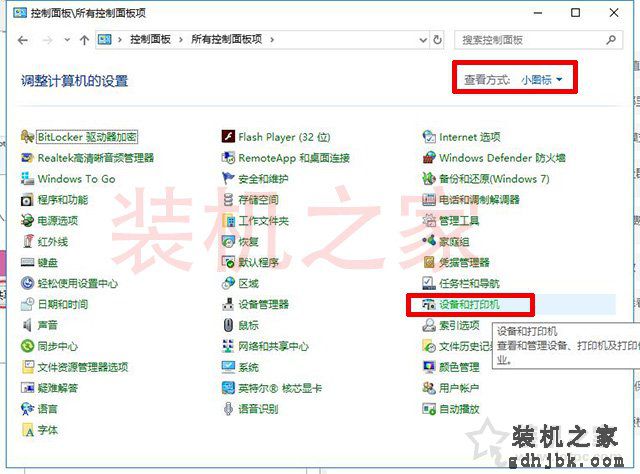Click the Flash Player (32 位) icon

[228, 137]
